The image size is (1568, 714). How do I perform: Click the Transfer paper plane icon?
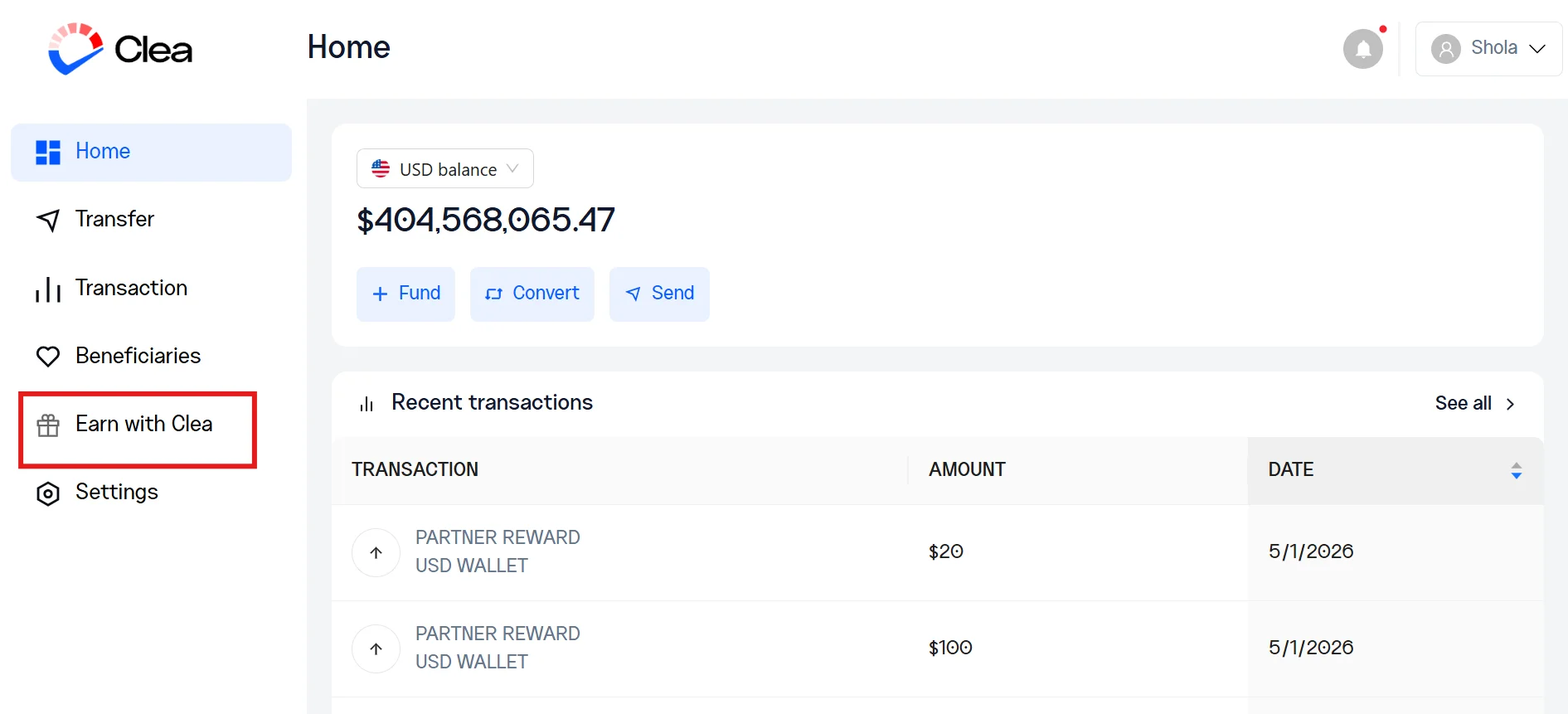[x=48, y=220]
